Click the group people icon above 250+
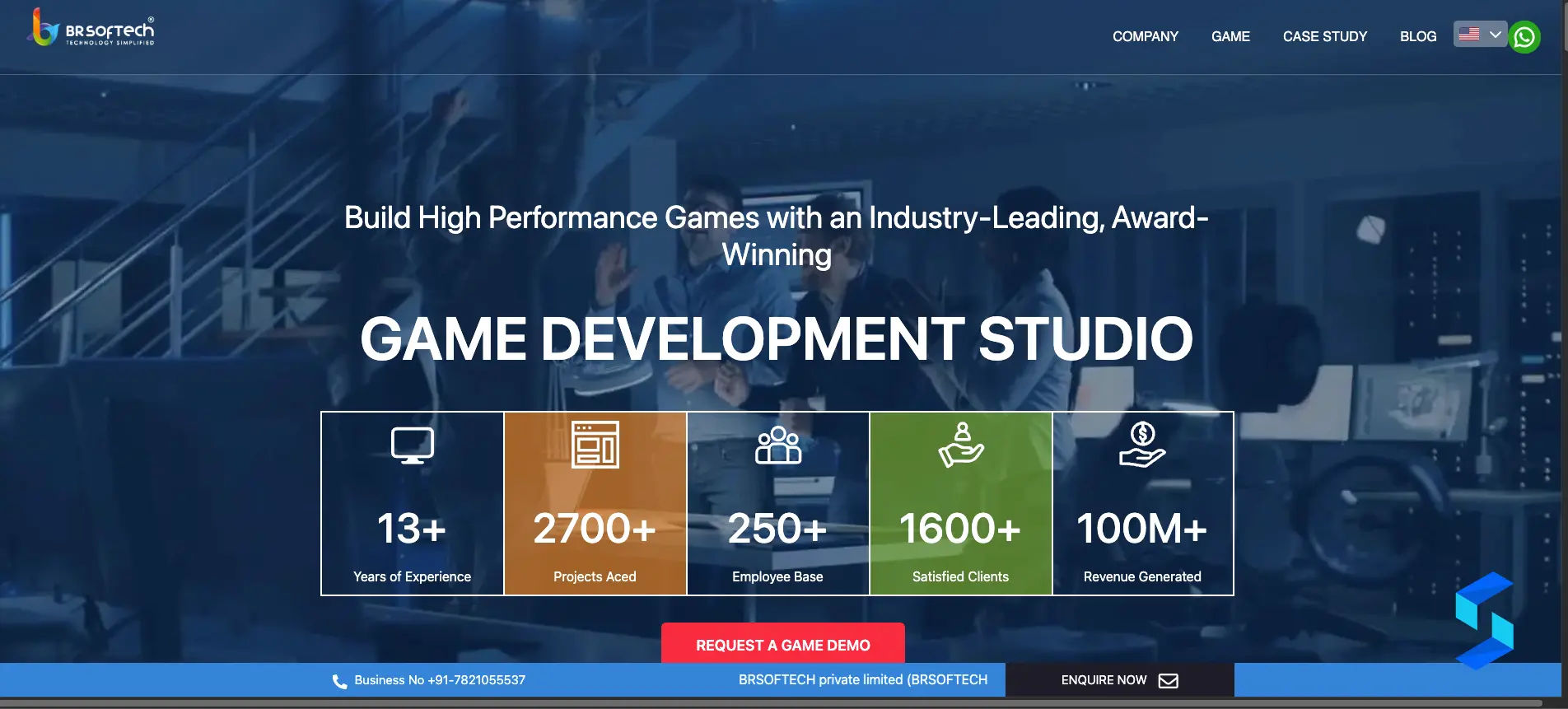 (778, 445)
